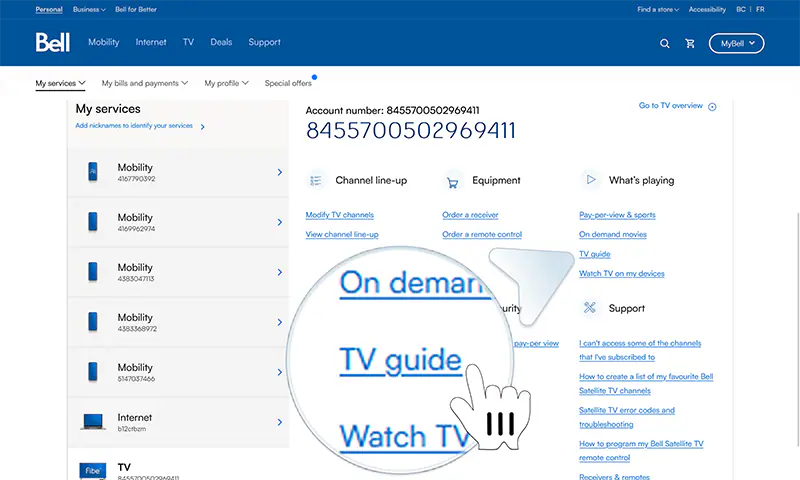Screen dimensions: 800x480
Task: Open the shopping cart icon
Action: click(x=690, y=44)
